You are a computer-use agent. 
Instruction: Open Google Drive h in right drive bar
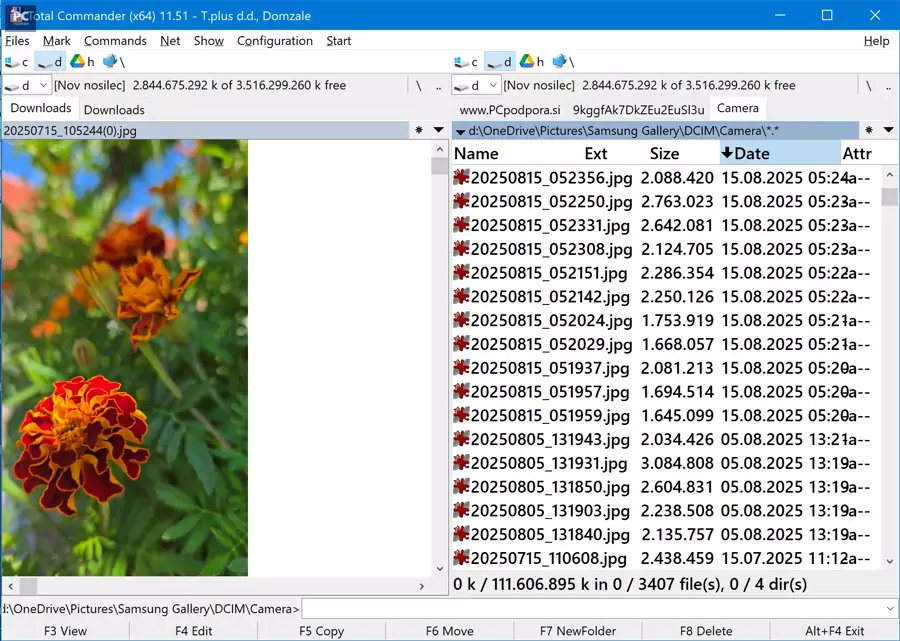click(x=532, y=62)
